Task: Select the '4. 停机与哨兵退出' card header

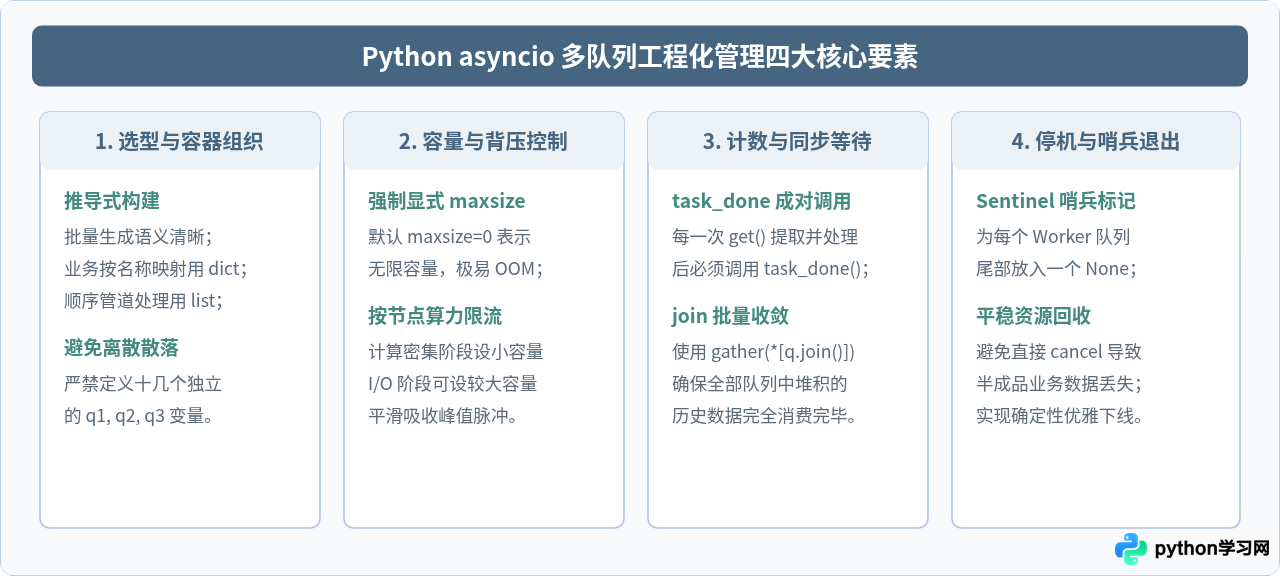Action: 1096,141
